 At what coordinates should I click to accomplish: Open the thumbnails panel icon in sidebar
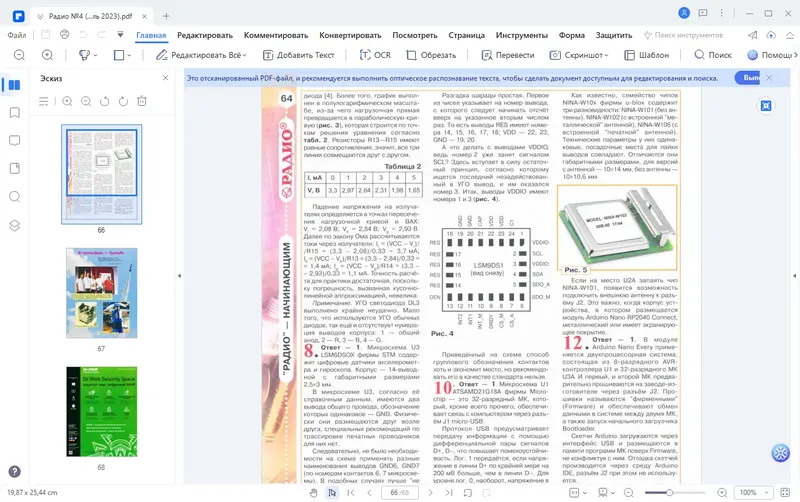(14, 85)
